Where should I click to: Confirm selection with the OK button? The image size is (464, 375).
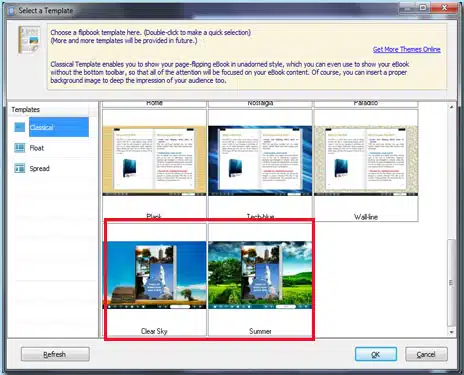pos(376,354)
